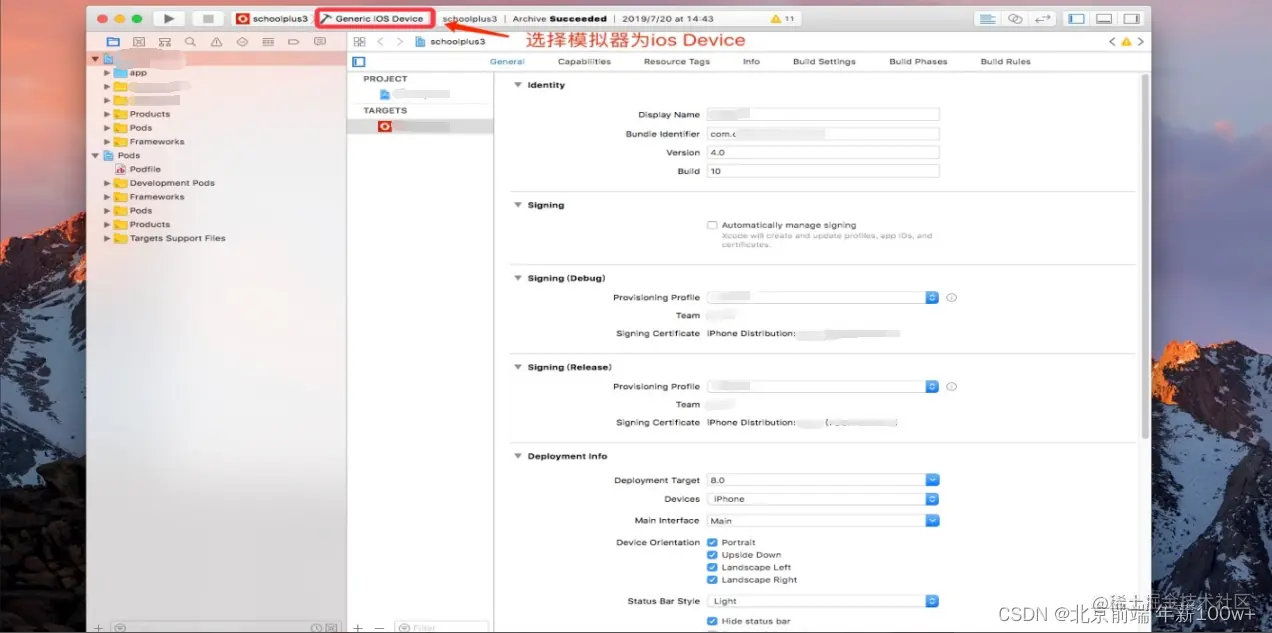
Task: Switch to the Build Phases tab
Action: pos(918,62)
